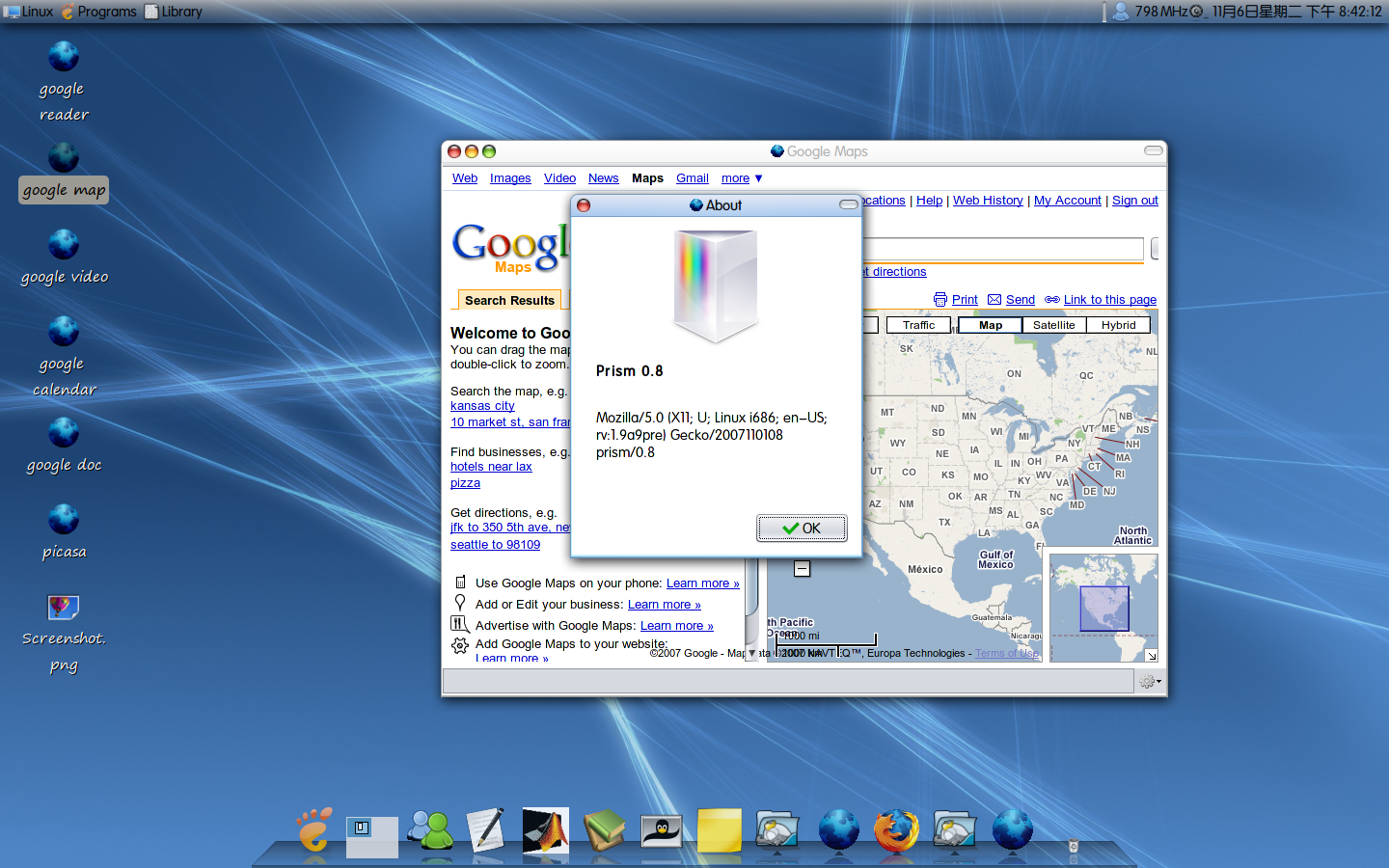
Task: Open the green books icon in dock
Action: point(604,830)
